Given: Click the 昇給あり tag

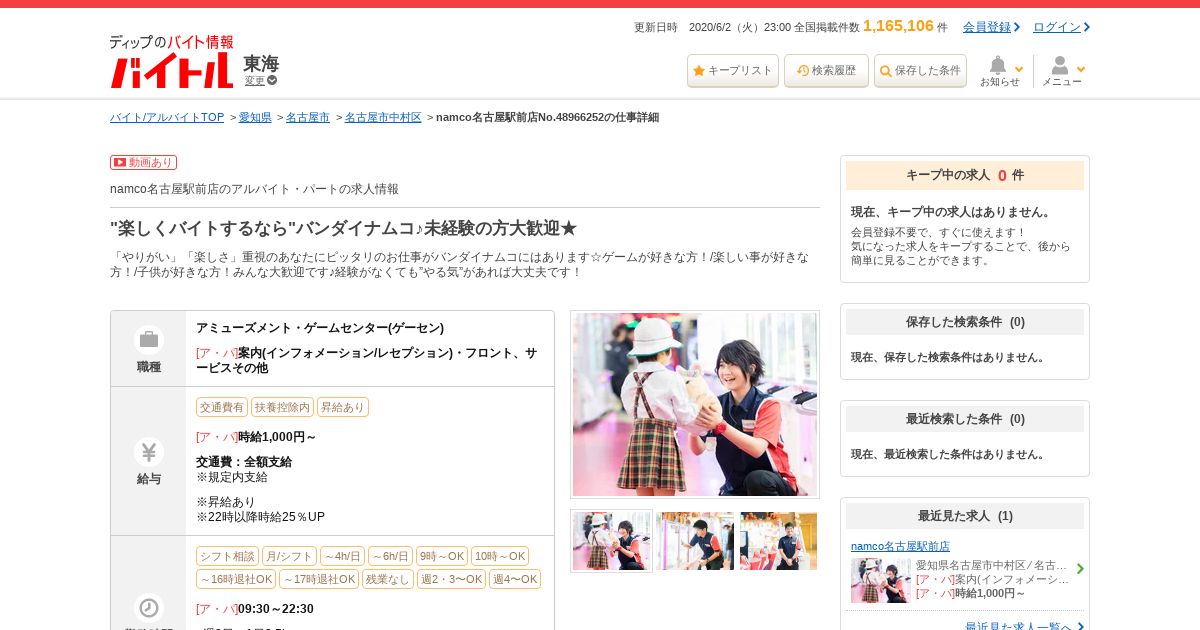Looking at the screenshot, I should click(343, 407).
